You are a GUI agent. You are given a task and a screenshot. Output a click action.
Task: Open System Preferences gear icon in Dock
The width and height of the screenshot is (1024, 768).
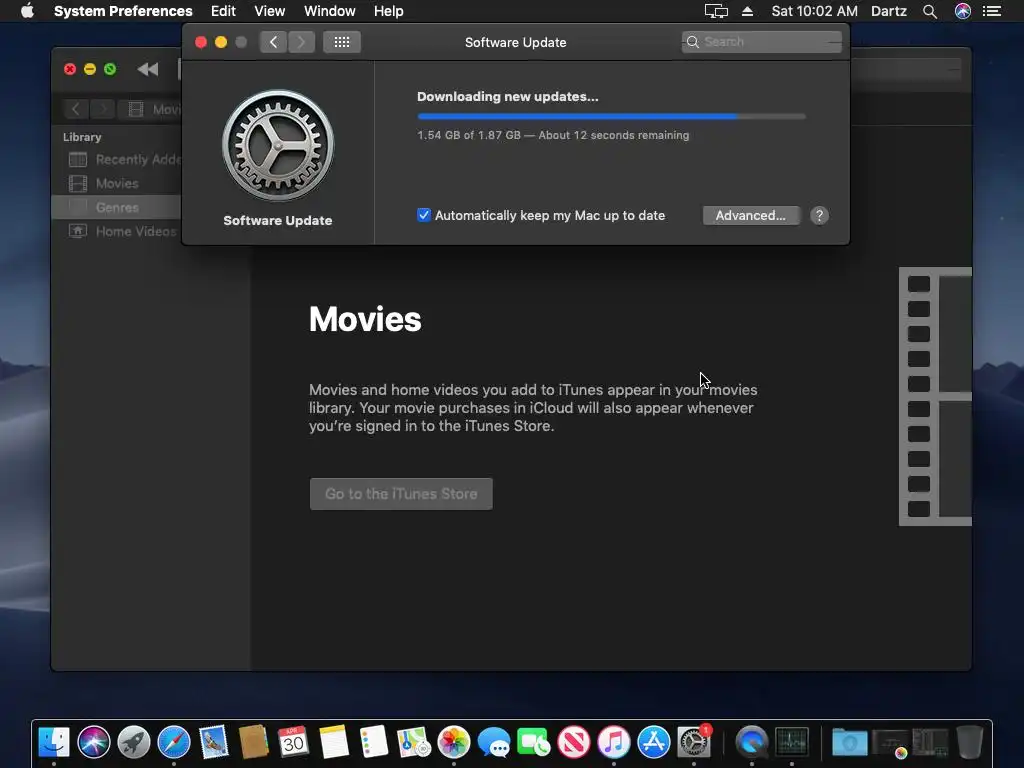tap(694, 742)
